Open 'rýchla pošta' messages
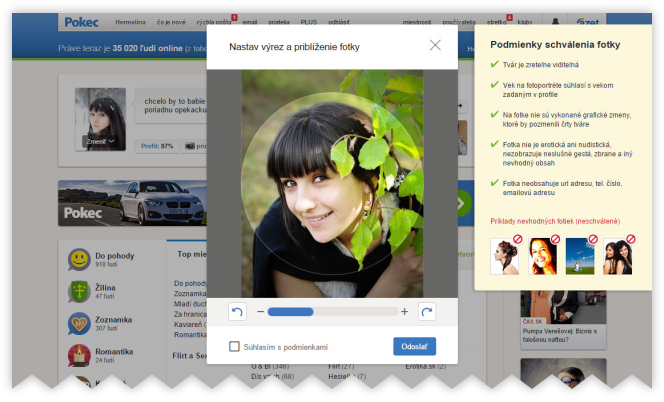The height and width of the screenshot is (402, 664). pos(214,22)
